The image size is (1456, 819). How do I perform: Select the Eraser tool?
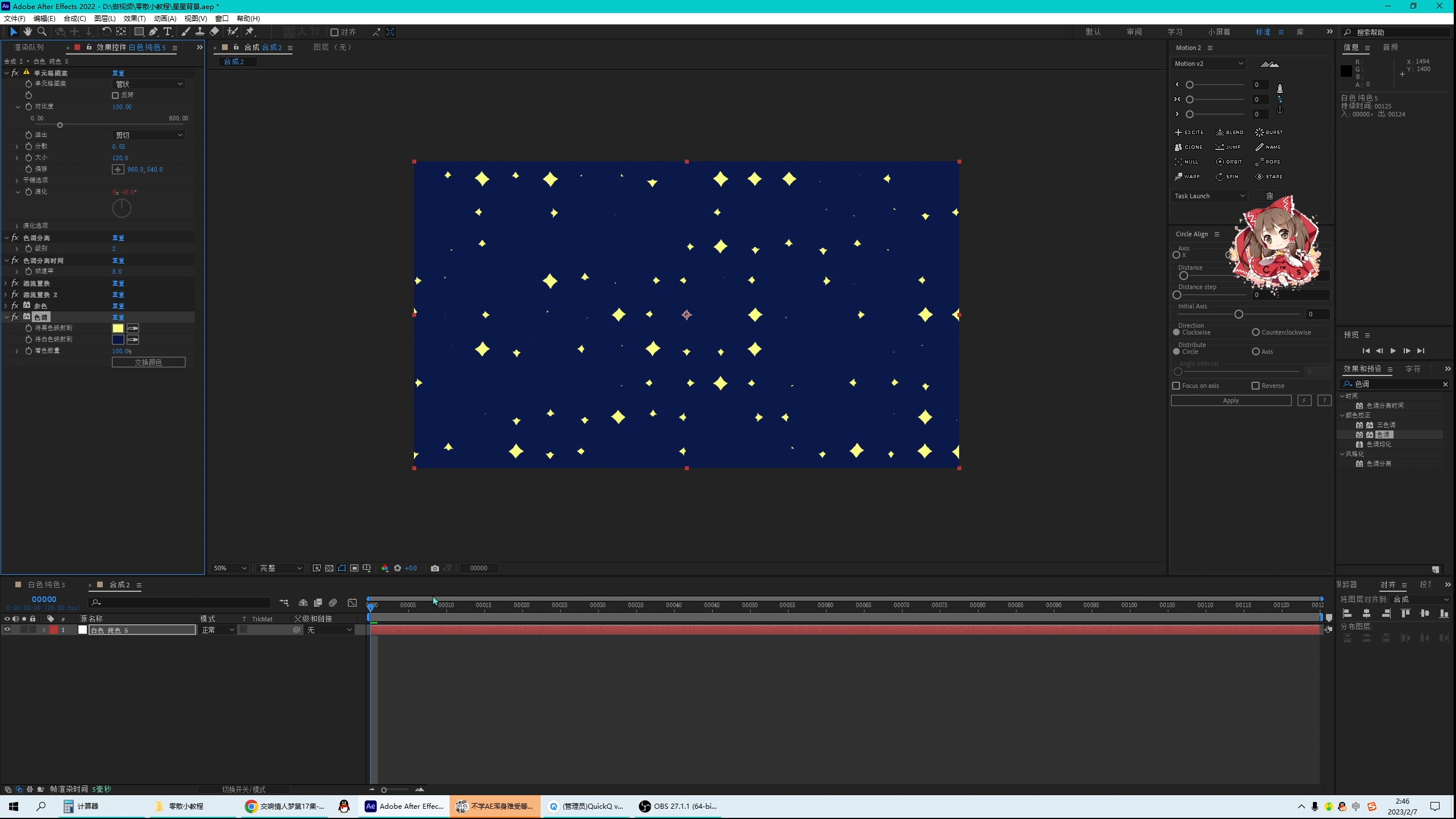(214, 32)
